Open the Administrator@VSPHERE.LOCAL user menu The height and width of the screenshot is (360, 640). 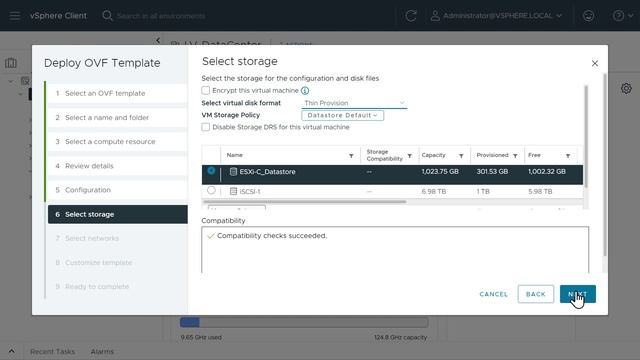(496, 16)
